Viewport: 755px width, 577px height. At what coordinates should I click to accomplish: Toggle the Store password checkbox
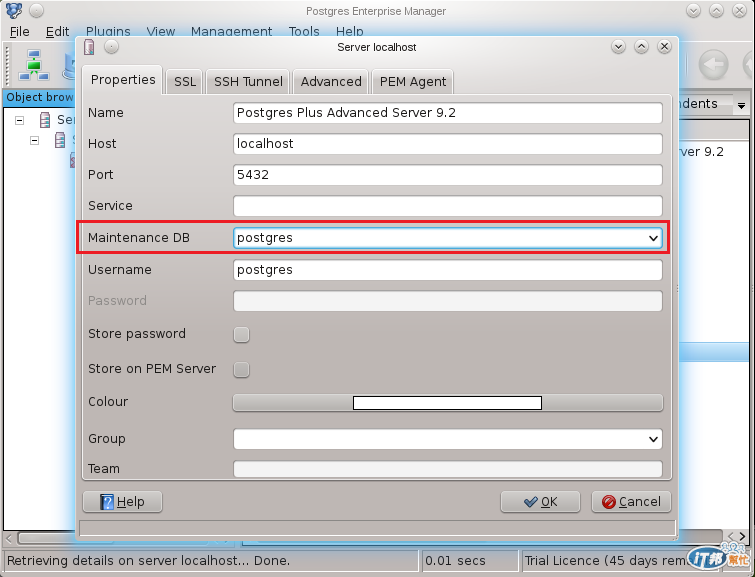click(x=241, y=334)
